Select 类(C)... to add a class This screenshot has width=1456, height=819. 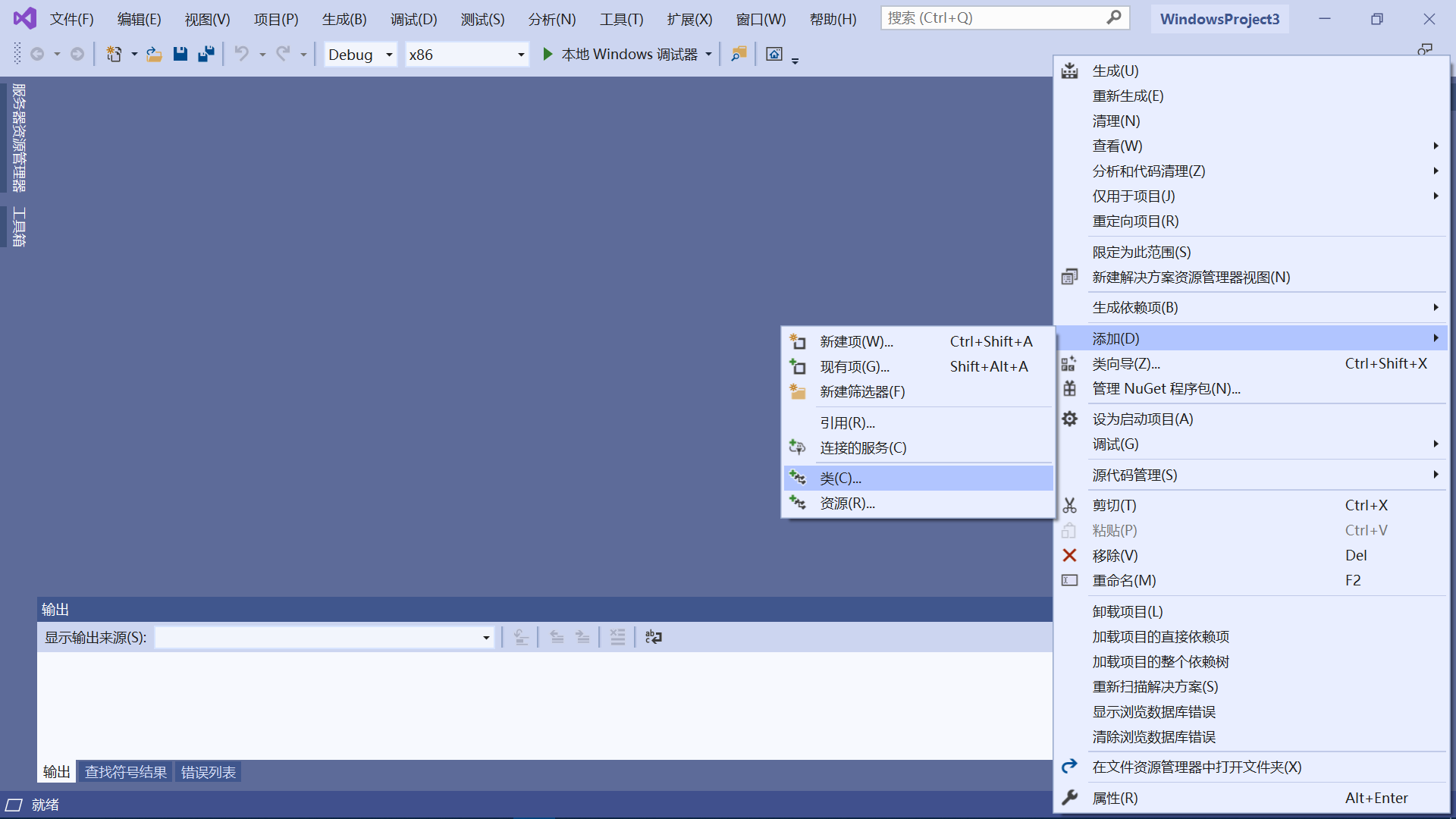tap(918, 479)
